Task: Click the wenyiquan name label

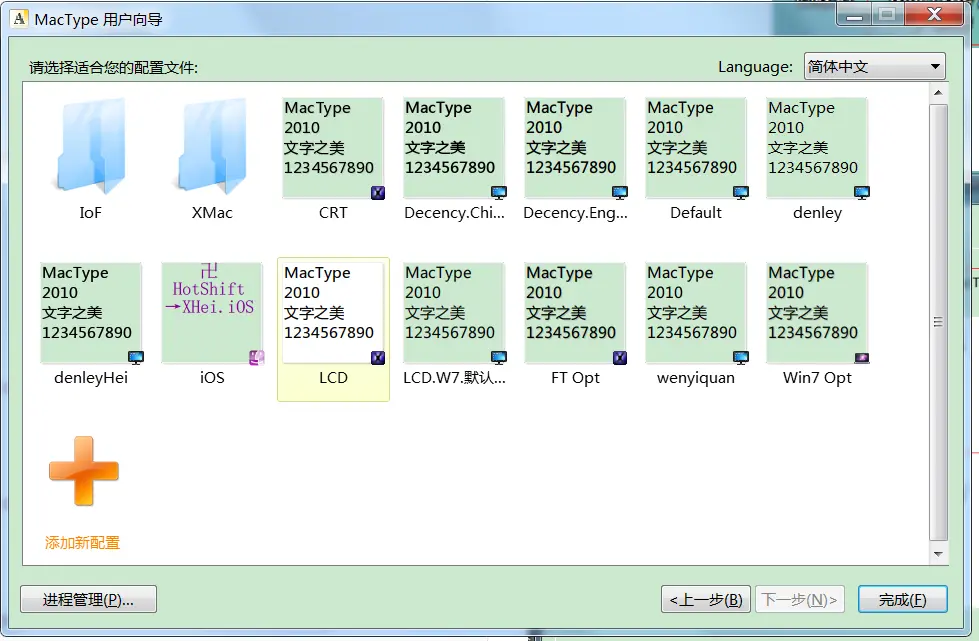Action: point(696,378)
